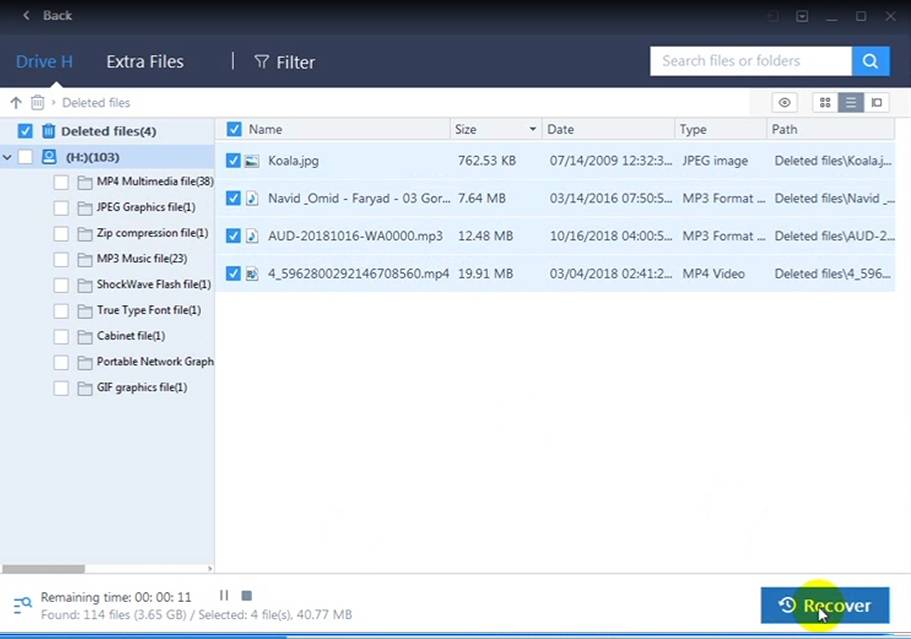
Task: Click the AUD-20181016-WA0000.mp3 music icon
Action: (252, 236)
